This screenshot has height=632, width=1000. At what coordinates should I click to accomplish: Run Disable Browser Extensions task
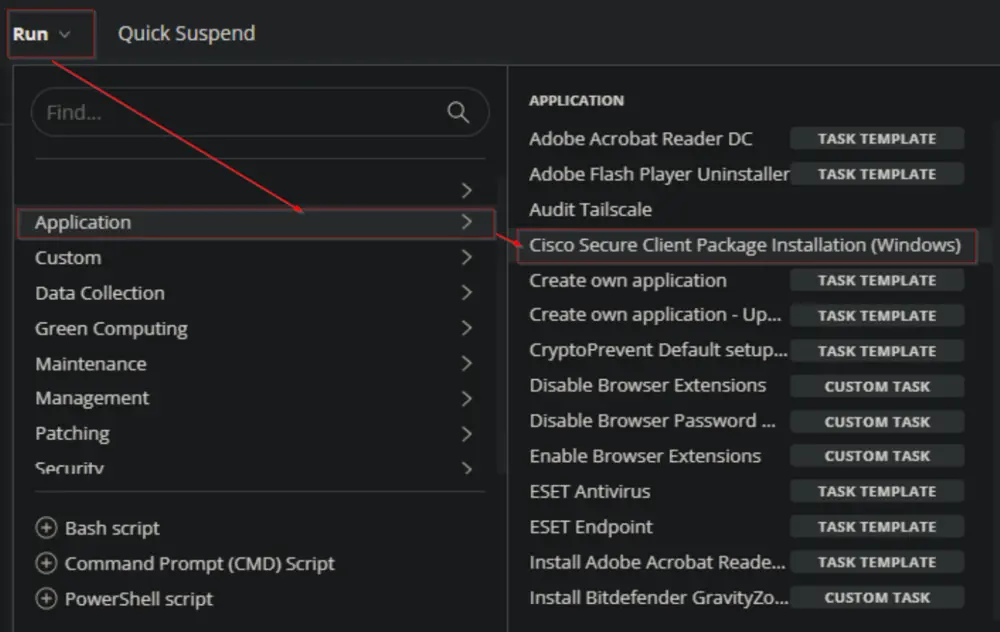(x=647, y=386)
